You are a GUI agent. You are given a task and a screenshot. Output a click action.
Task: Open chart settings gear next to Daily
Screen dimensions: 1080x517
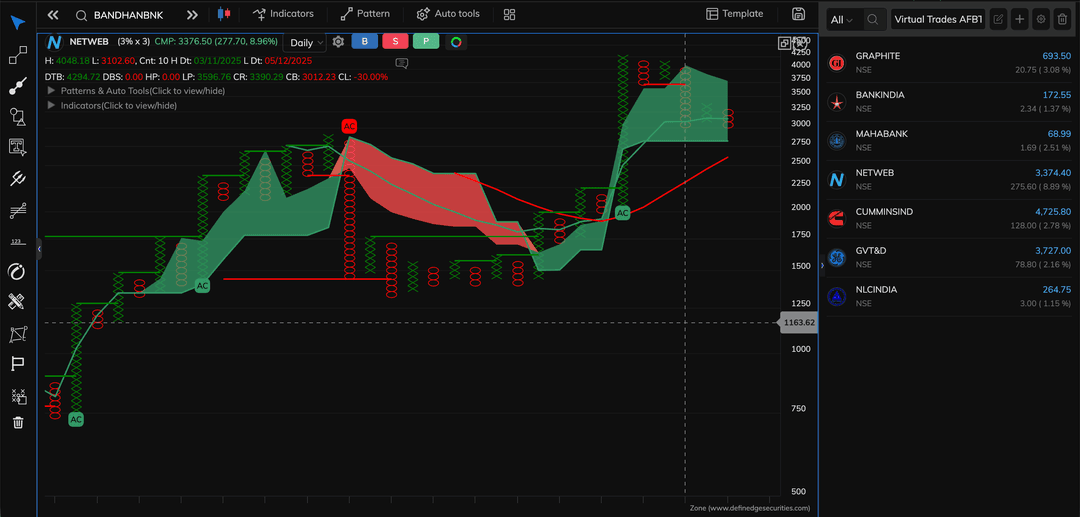tap(338, 42)
